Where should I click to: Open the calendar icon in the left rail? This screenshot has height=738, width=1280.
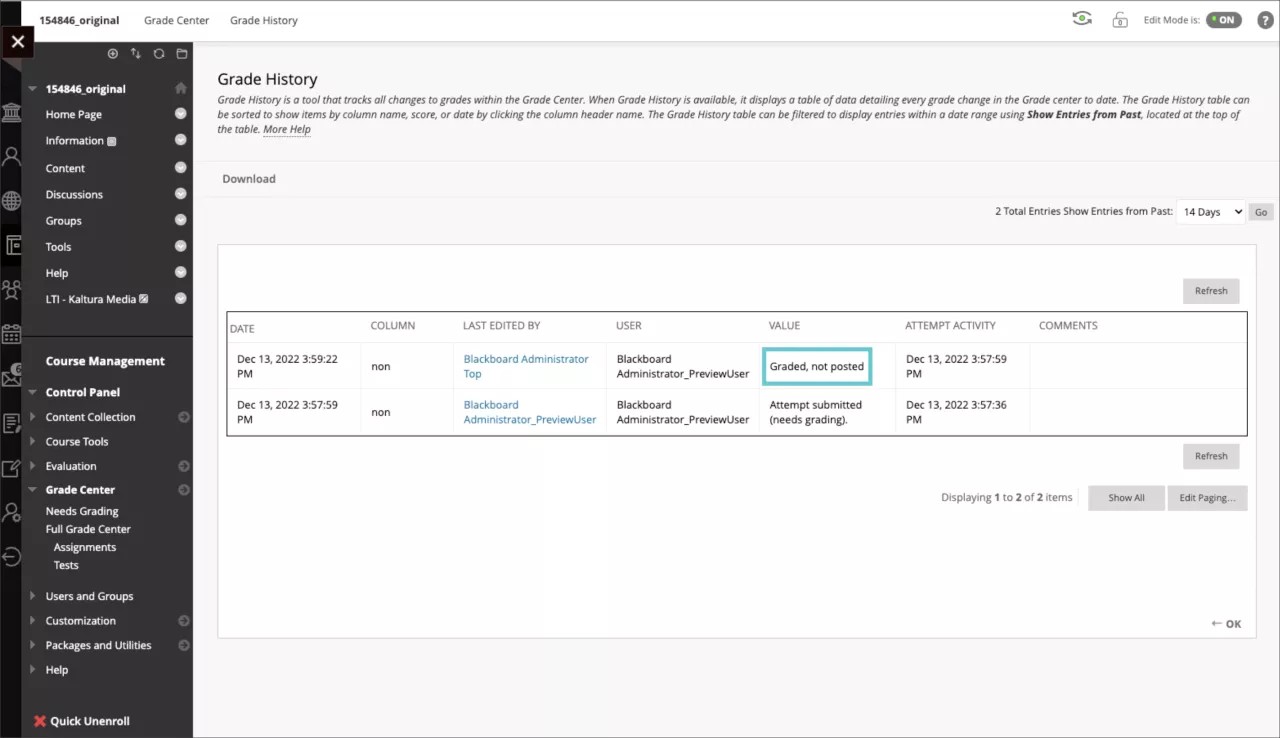11,334
